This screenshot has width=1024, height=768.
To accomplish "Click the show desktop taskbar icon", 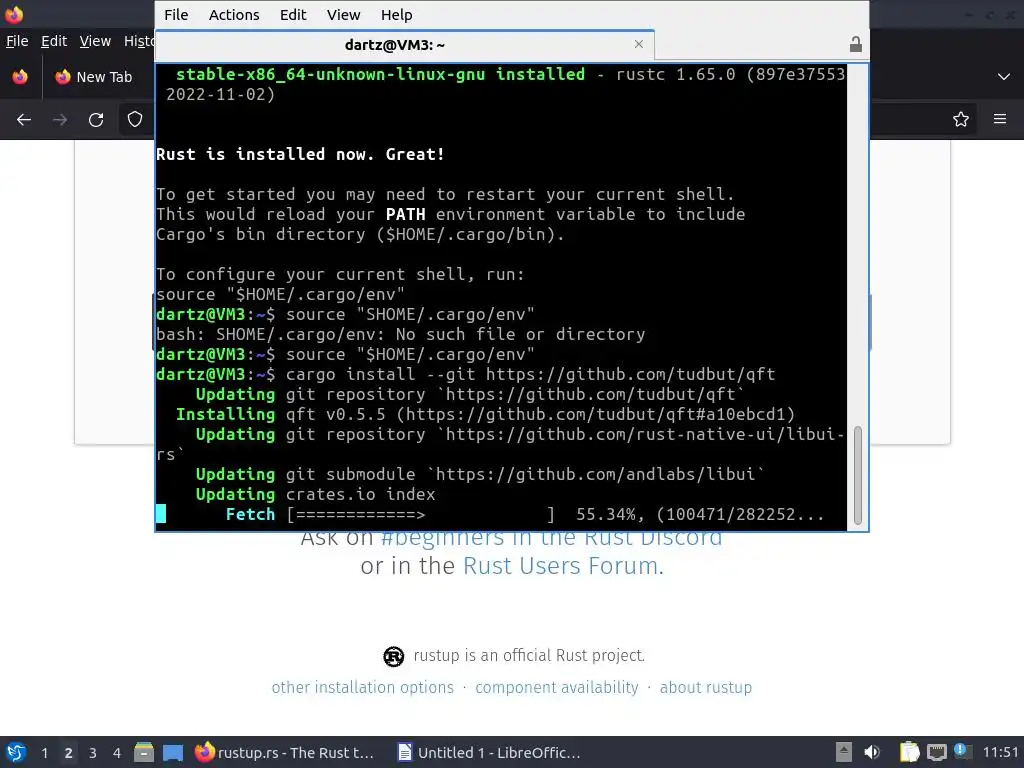I will click(x=172, y=752).
